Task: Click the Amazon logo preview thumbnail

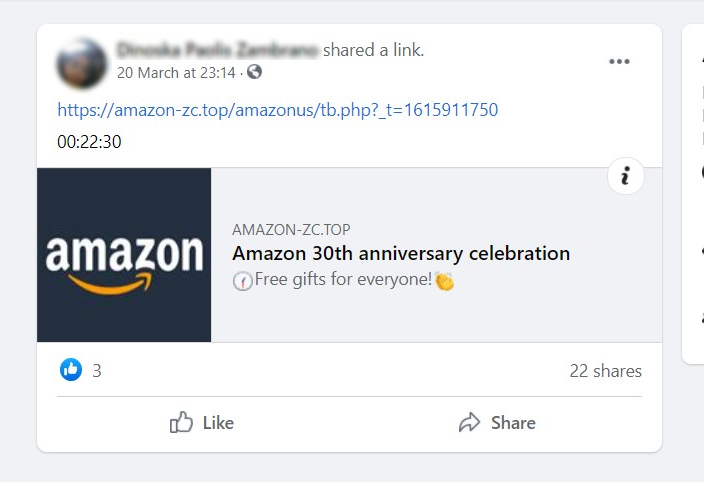Action: coord(124,255)
